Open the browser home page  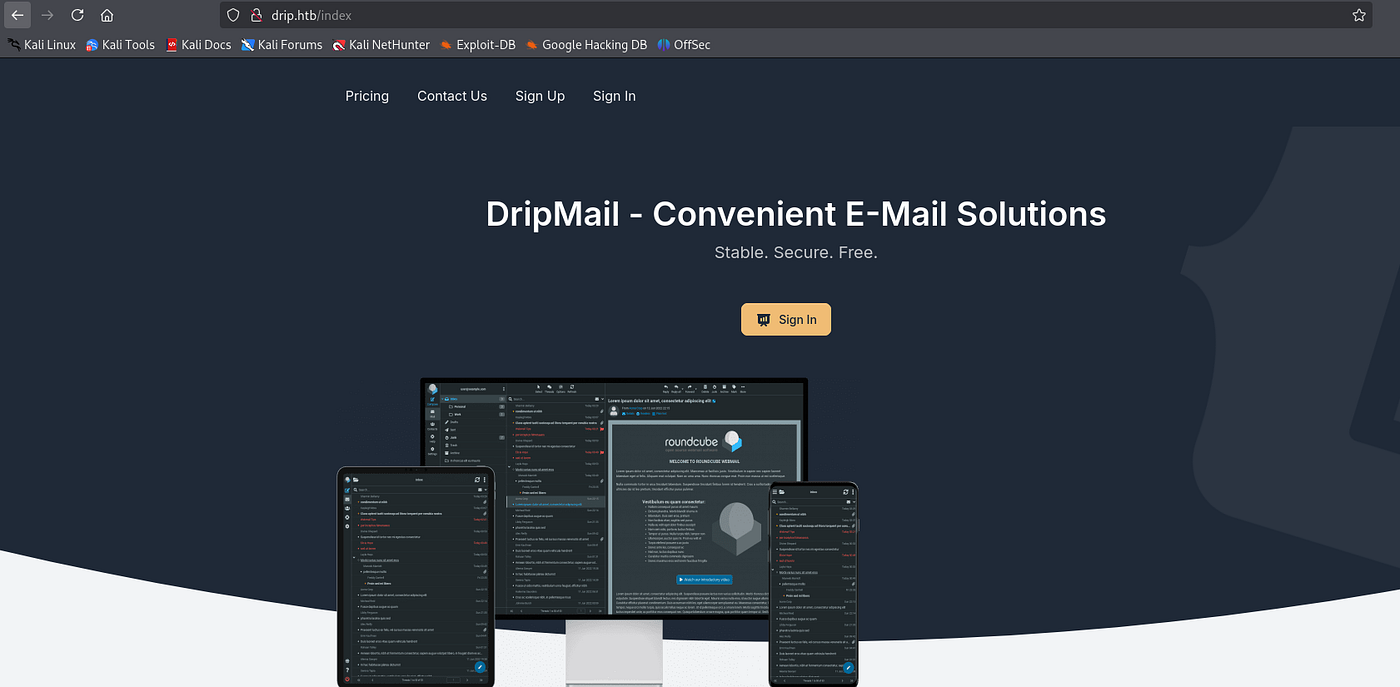pos(107,15)
